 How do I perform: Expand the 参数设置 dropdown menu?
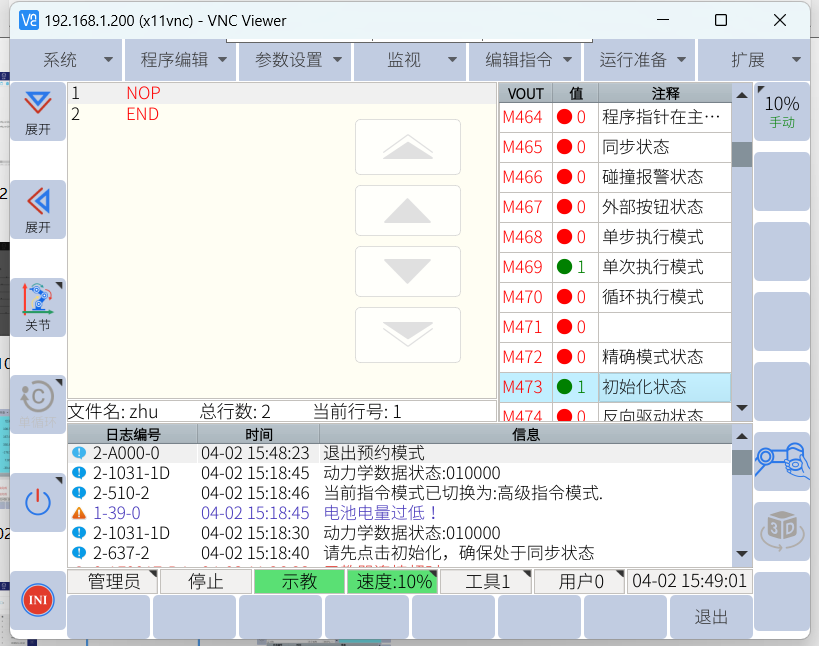tap(296, 60)
